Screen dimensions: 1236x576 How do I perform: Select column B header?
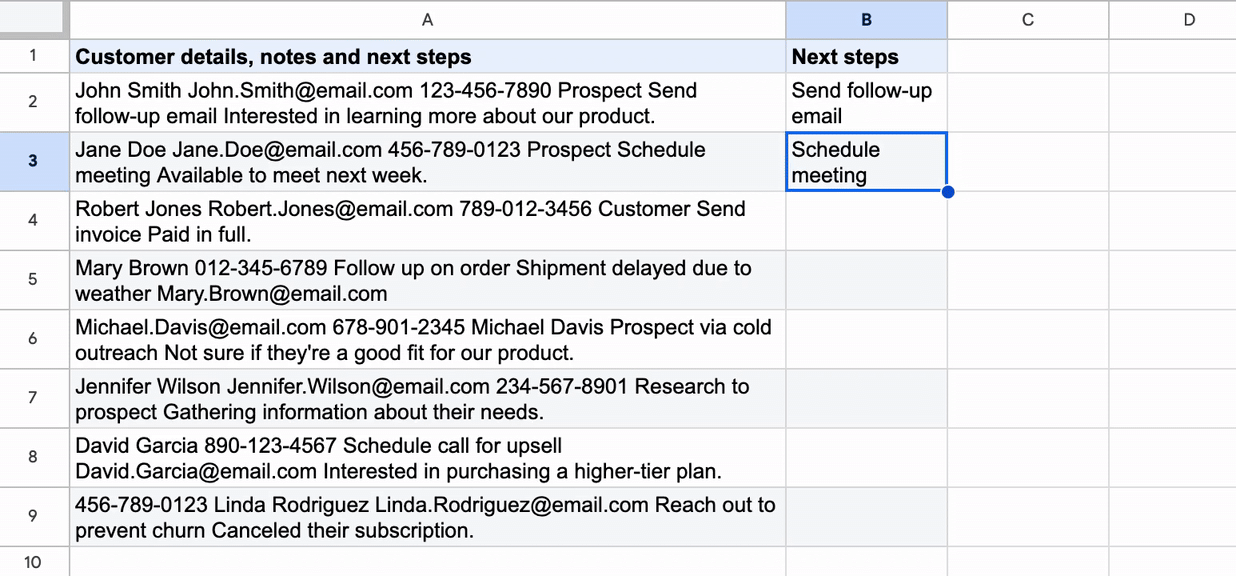click(866, 19)
